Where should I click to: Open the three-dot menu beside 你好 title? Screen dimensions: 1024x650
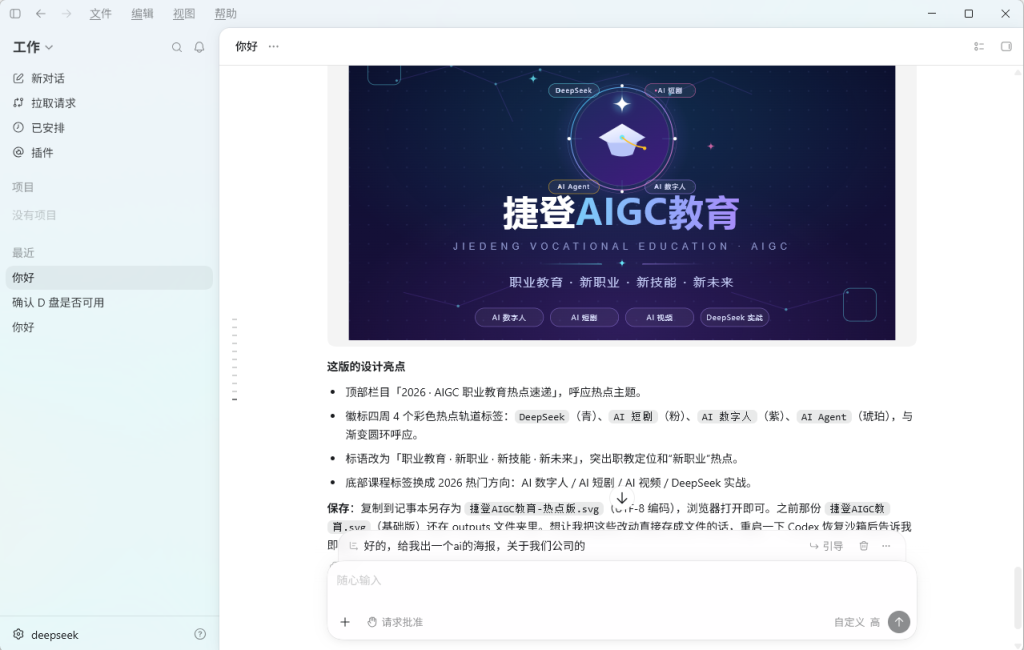click(x=274, y=46)
